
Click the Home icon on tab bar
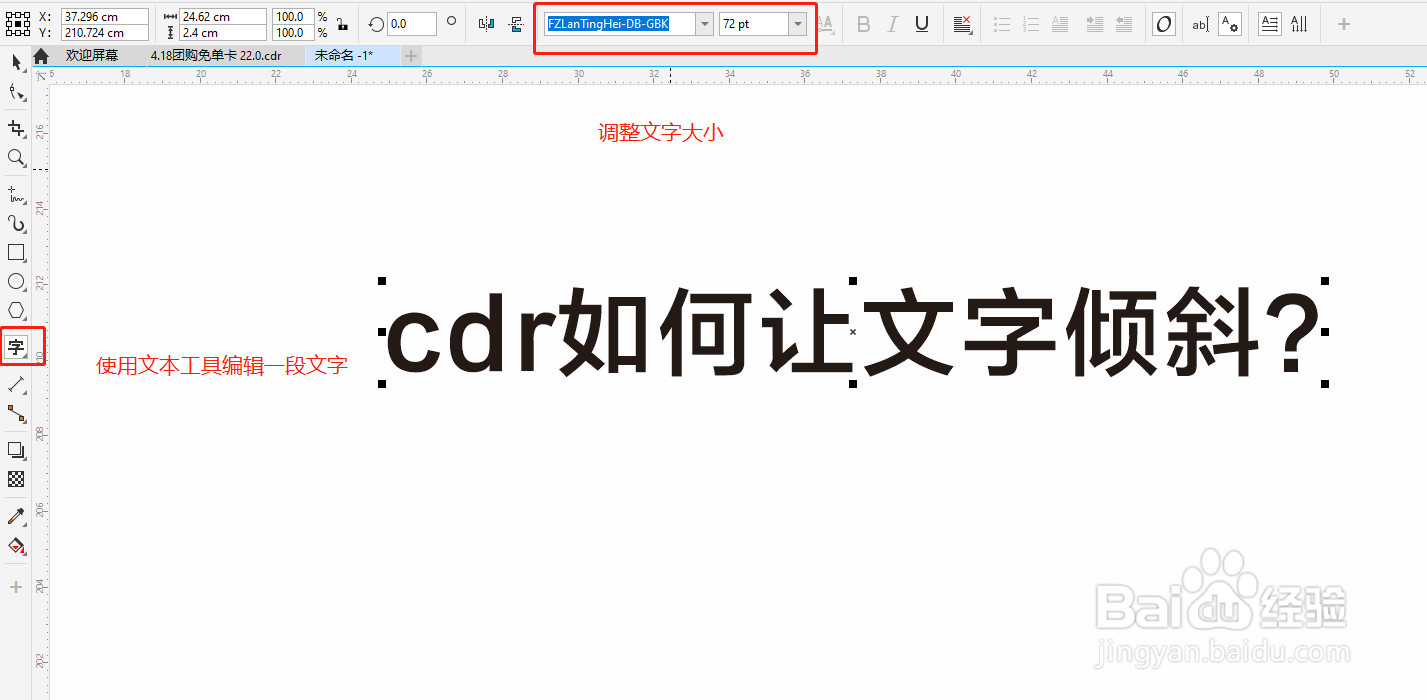pyautogui.click(x=41, y=56)
